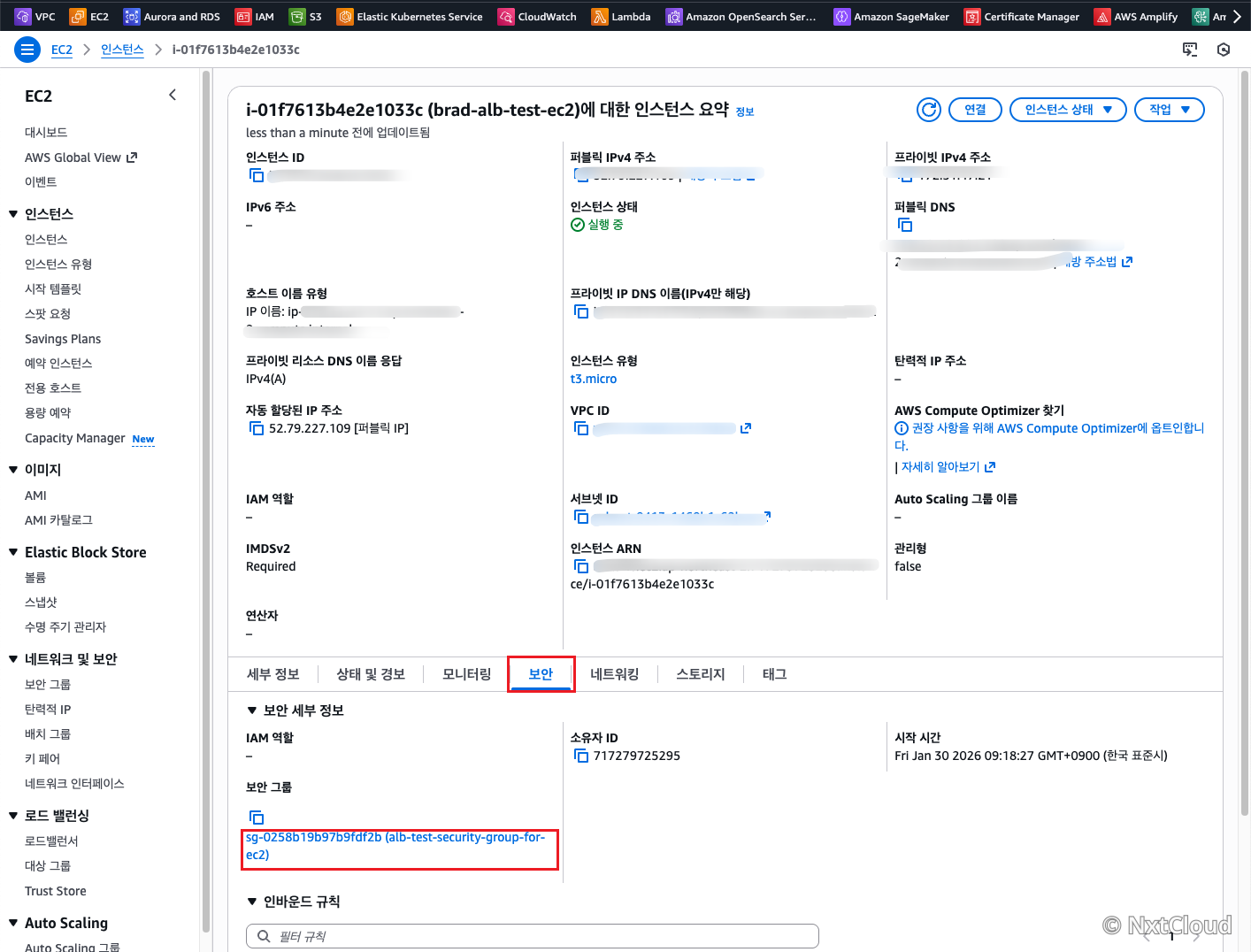Viewport: 1251px width, 952px height.
Task: Copy the private IP DNS name
Action: (581, 311)
